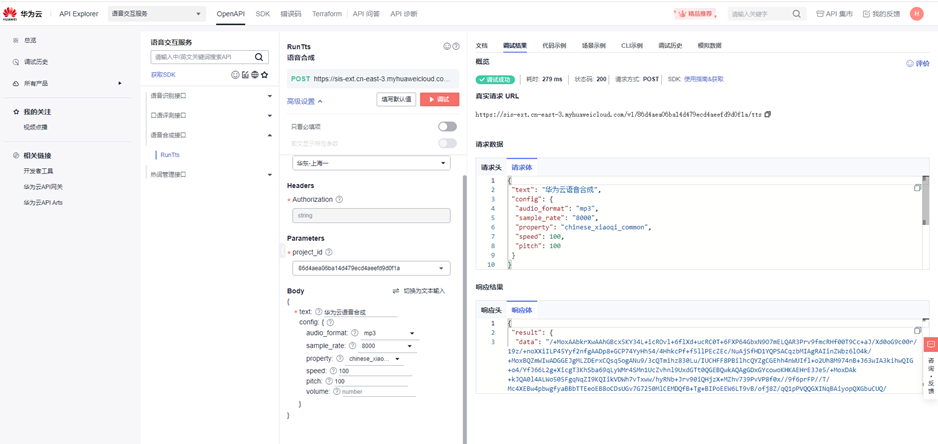
Task: Click 切换为文本输入 toggle link
Action: 419,291
